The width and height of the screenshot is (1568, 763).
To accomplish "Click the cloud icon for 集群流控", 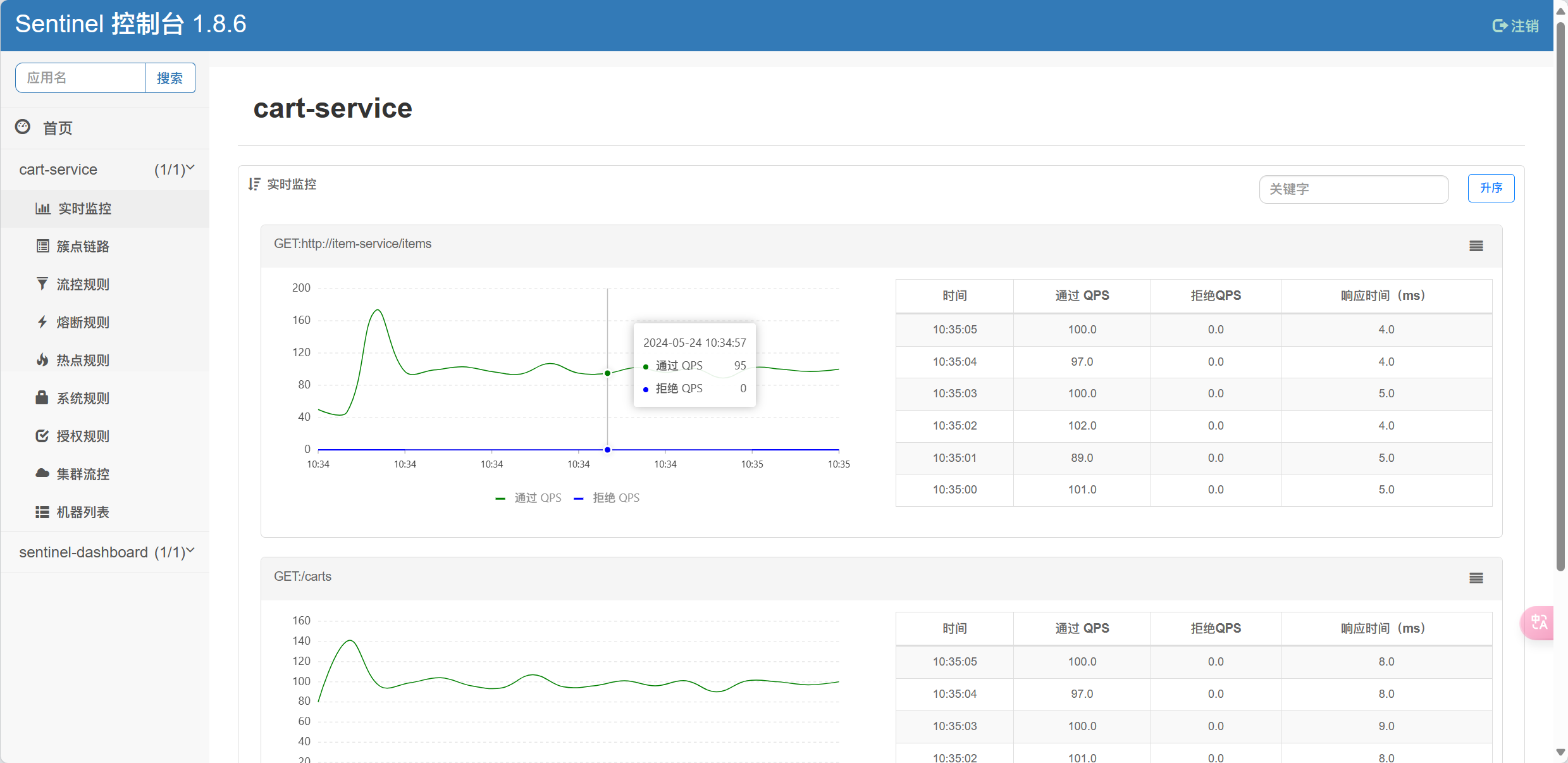I will click(x=42, y=474).
